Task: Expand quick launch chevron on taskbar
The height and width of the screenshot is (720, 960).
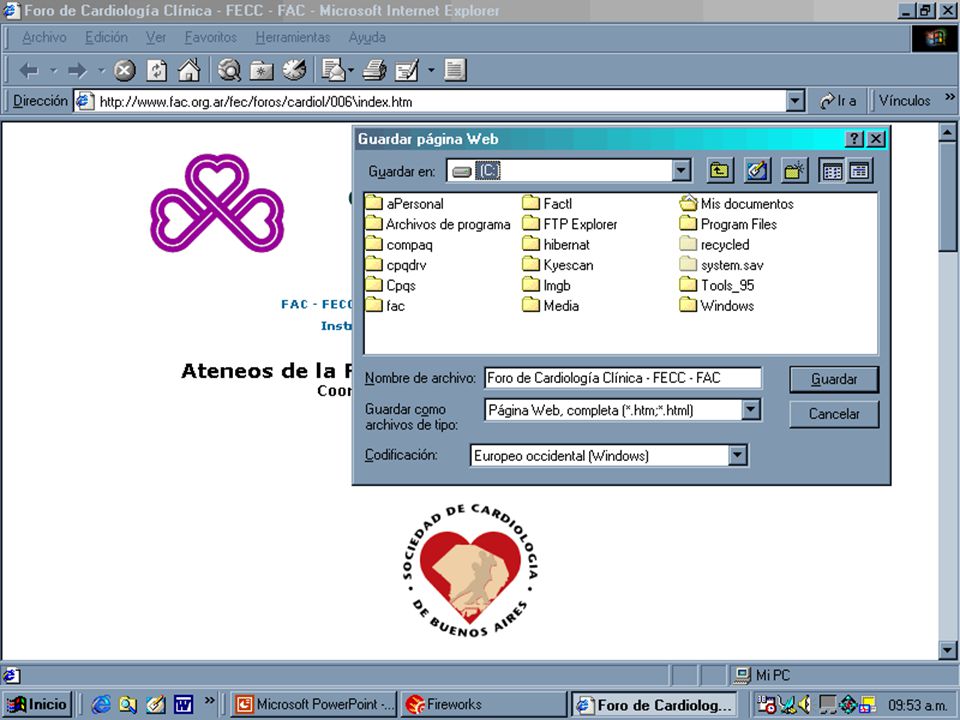Action: [x=209, y=700]
